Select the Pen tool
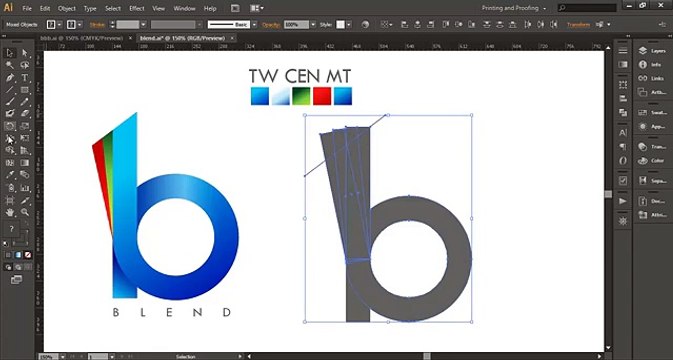 (x=10, y=78)
